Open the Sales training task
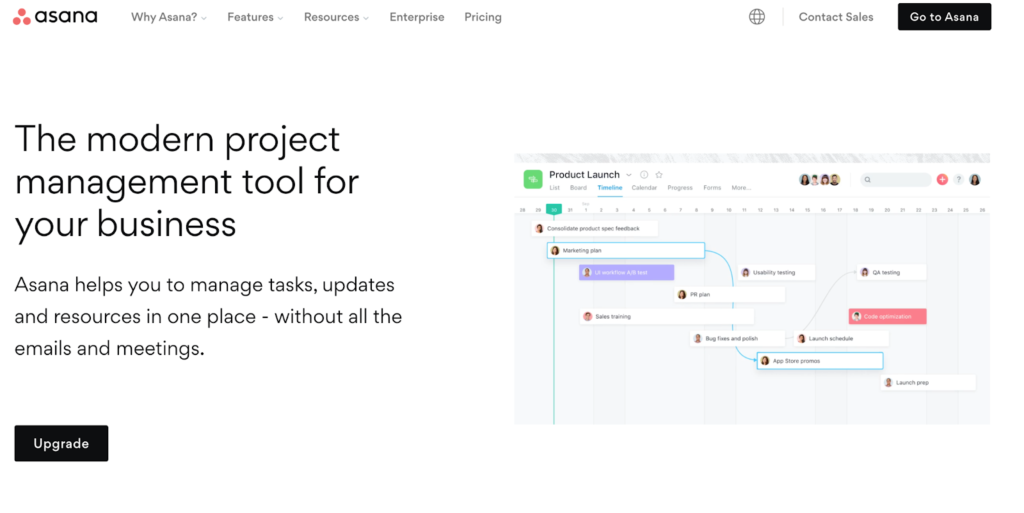The image size is (1024, 513). pyautogui.click(x=667, y=317)
